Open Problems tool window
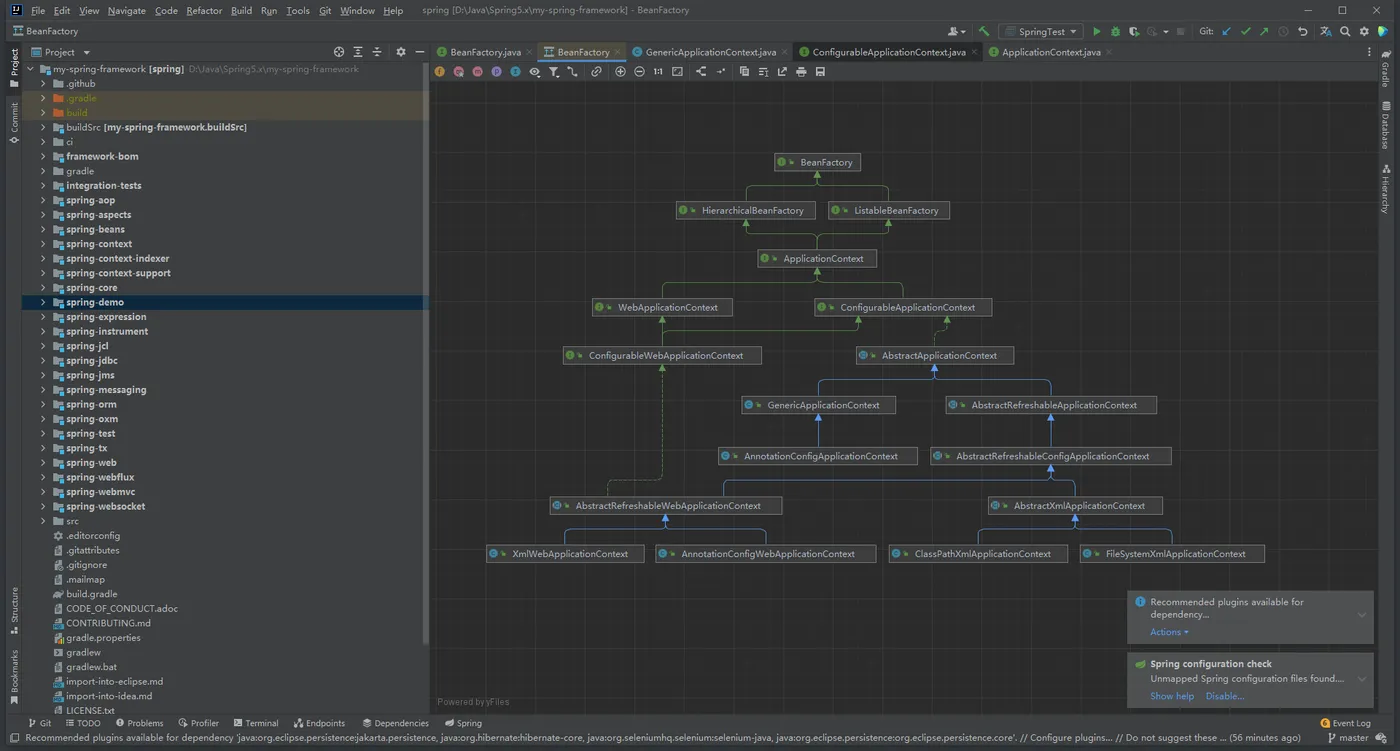Viewport: 1400px width, 751px height. (x=139, y=723)
